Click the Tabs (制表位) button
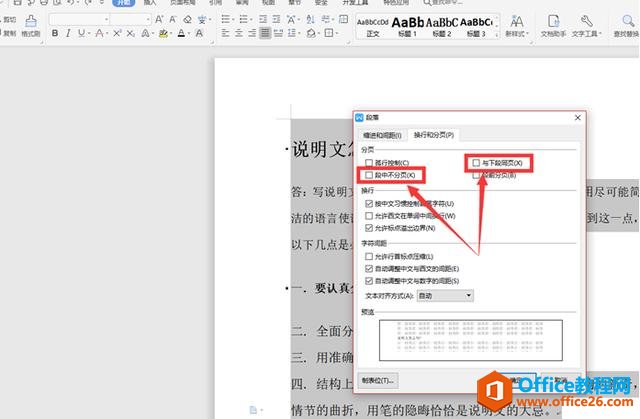The width and height of the screenshot is (640, 419). [378, 380]
